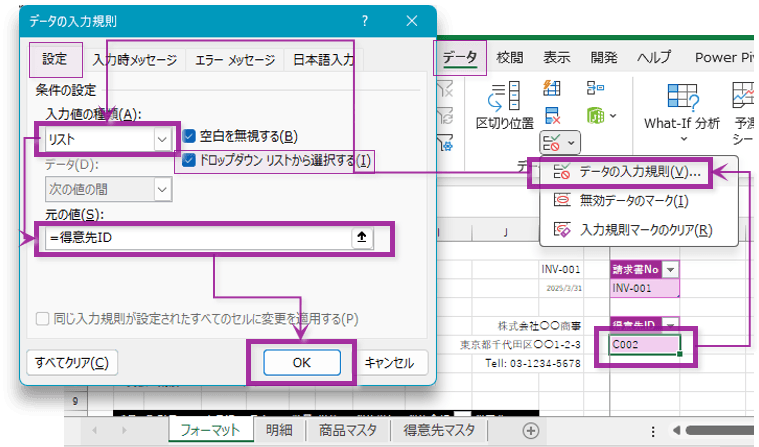Click the Forecast Sheet (予測シート) icon
The height and width of the screenshot is (447, 759).
click(744, 95)
